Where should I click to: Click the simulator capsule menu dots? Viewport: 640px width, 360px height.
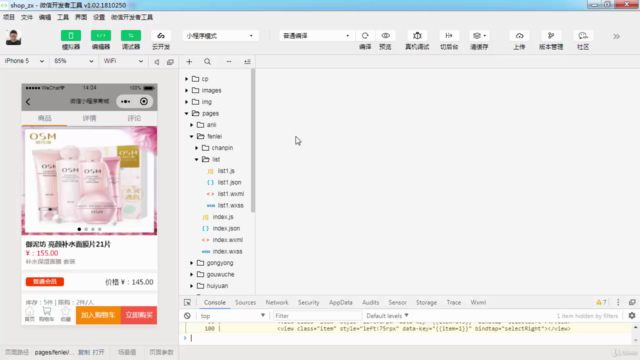pyautogui.click(x=126, y=102)
